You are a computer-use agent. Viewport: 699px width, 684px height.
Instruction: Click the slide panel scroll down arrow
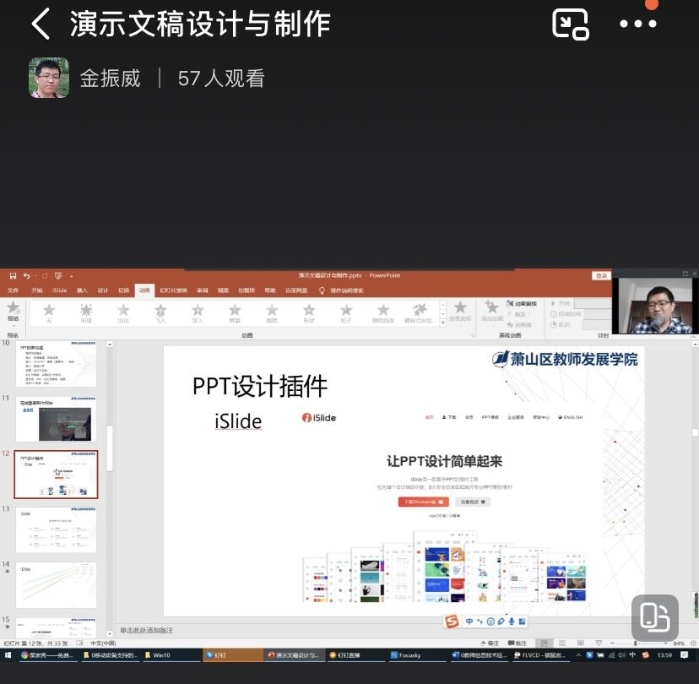110,634
